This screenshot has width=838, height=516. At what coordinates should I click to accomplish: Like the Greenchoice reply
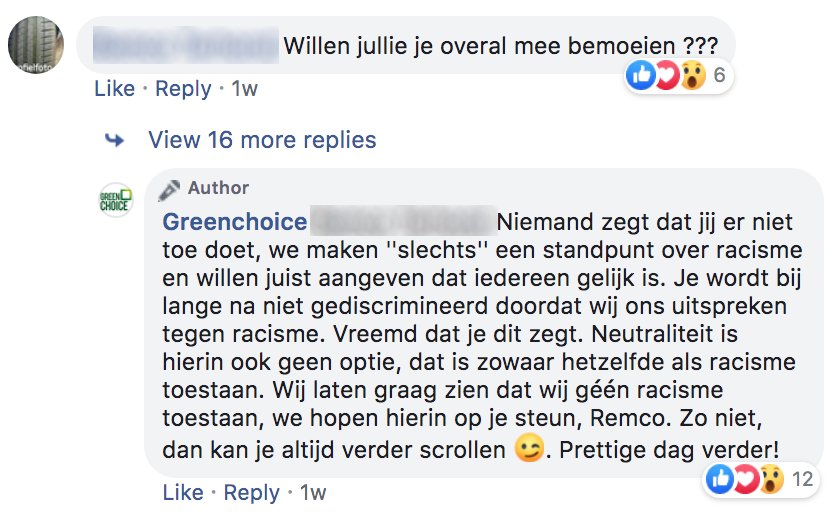182,493
